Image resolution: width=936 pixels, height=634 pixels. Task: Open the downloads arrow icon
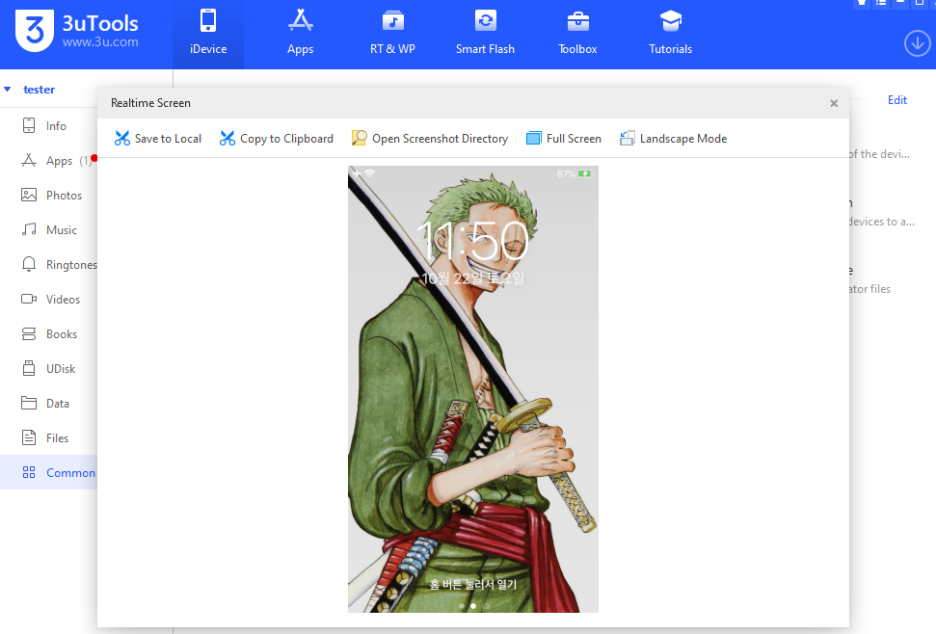[x=917, y=44]
